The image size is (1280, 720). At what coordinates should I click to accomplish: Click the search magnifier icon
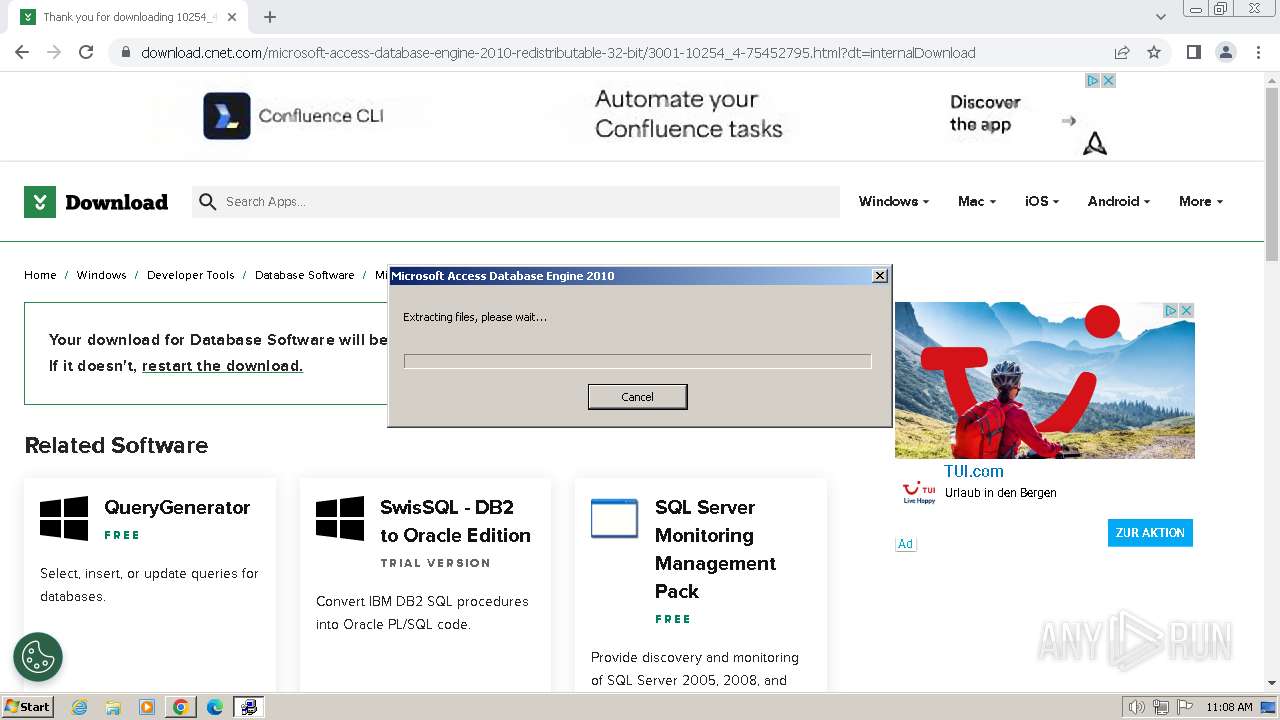click(207, 202)
